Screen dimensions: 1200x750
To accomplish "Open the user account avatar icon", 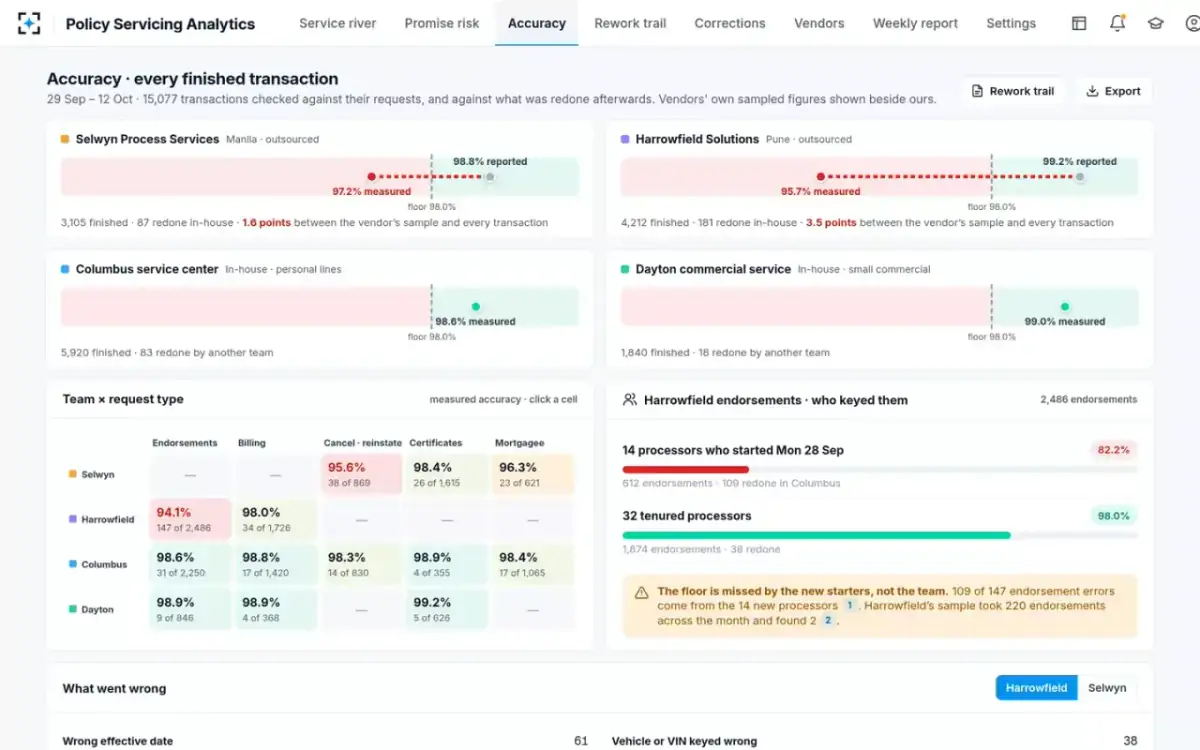I will tap(1192, 23).
